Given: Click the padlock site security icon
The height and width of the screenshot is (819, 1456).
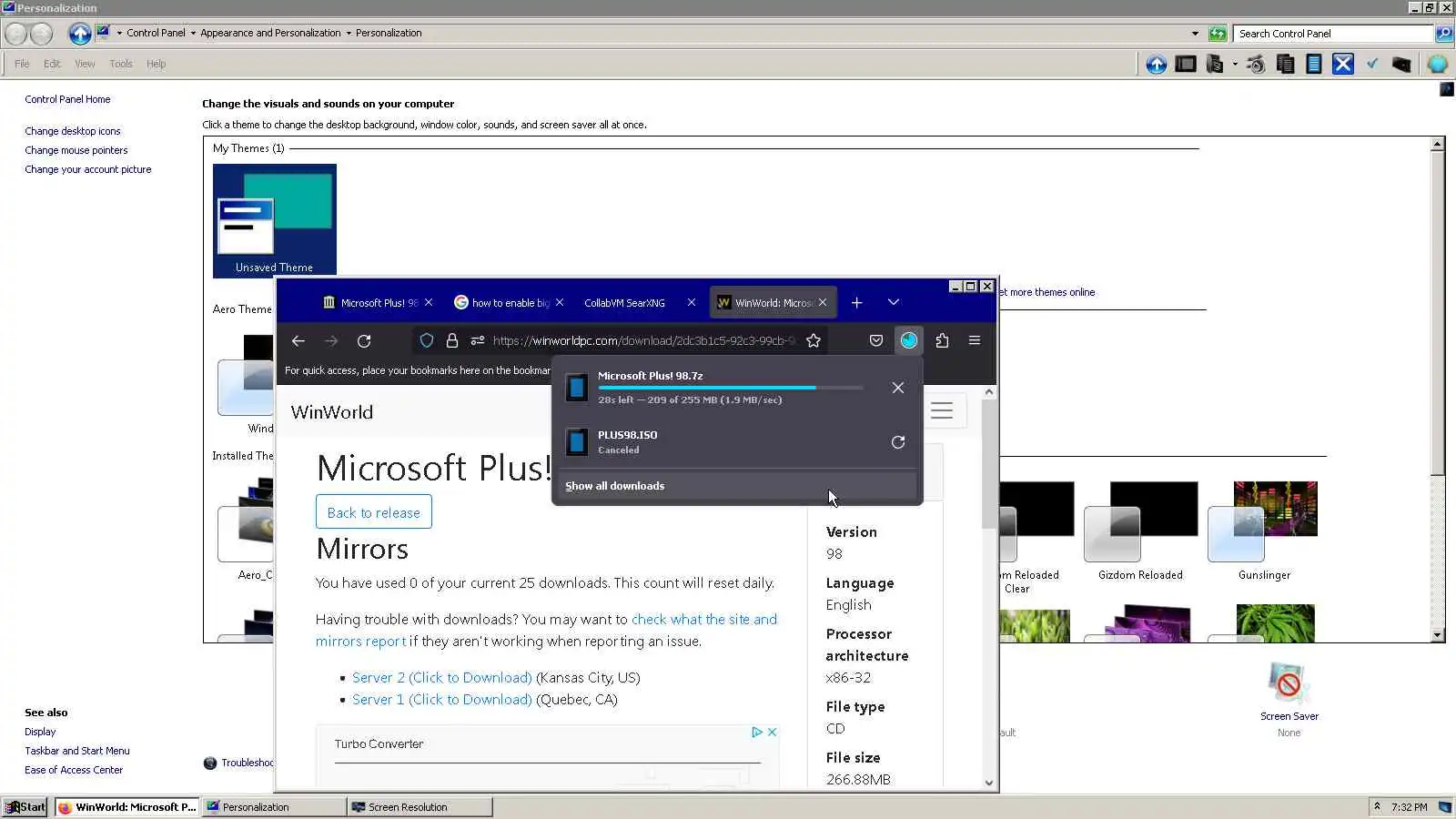Looking at the screenshot, I should click(x=452, y=340).
